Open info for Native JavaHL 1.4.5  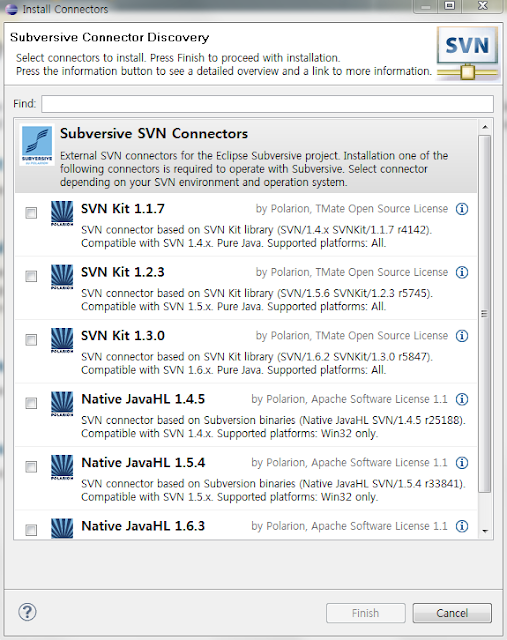point(462,399)
